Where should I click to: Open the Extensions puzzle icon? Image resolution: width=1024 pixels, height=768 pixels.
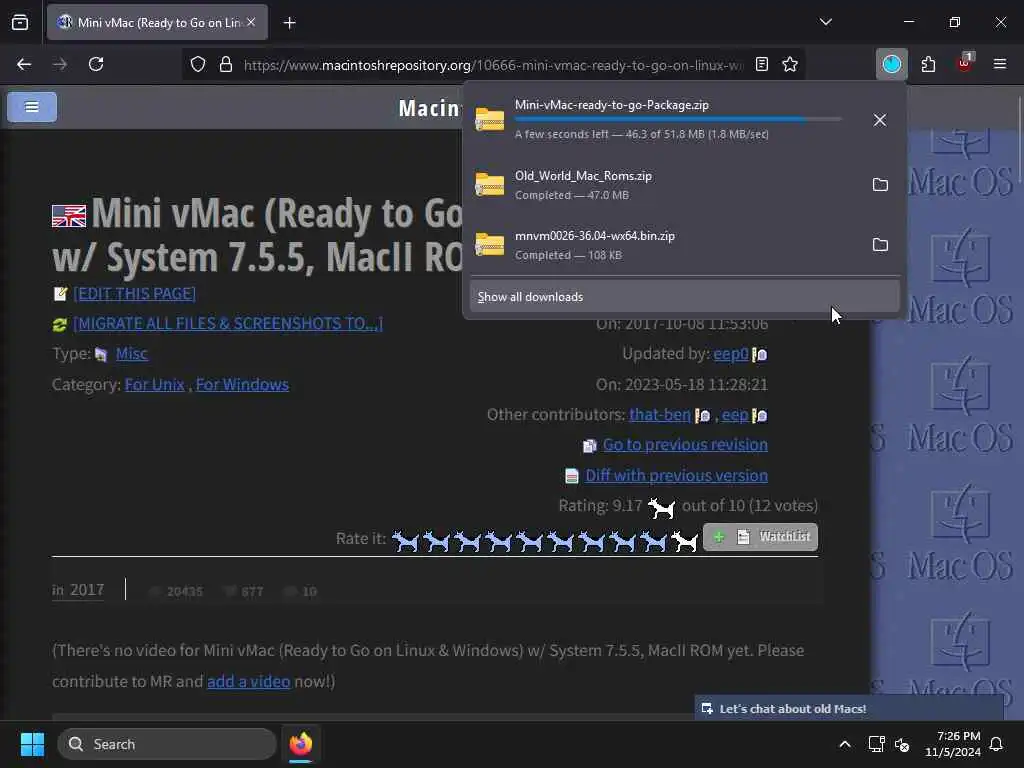tap(928, 64)
